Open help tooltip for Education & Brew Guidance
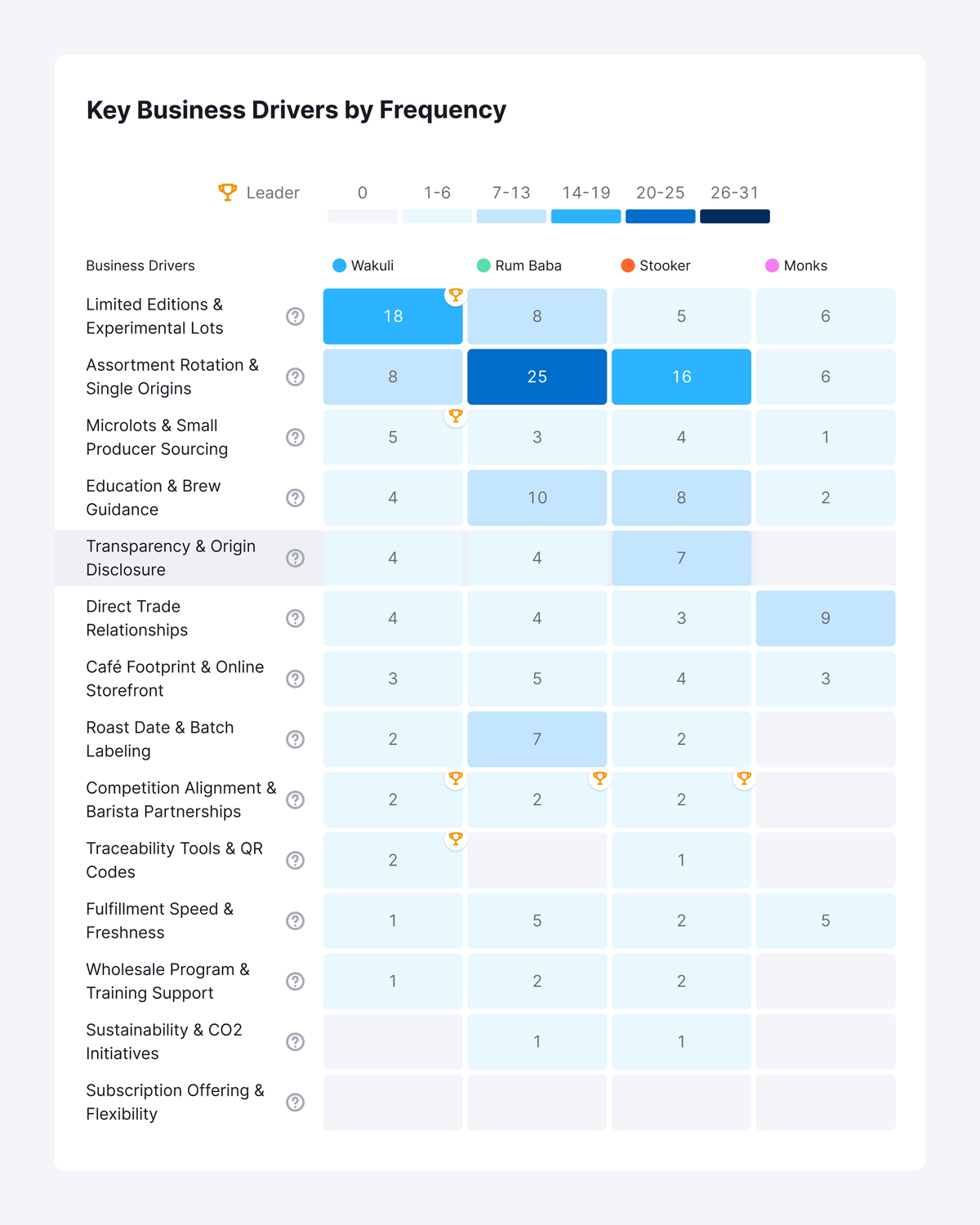This screenshot has width=980, height=1225. 296,498
